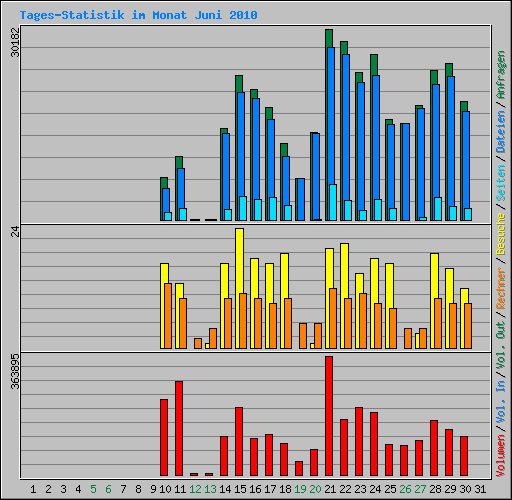512x500 pixels.
Task: Click the cyan pages bar for day 21
Action: coord(333,202)
